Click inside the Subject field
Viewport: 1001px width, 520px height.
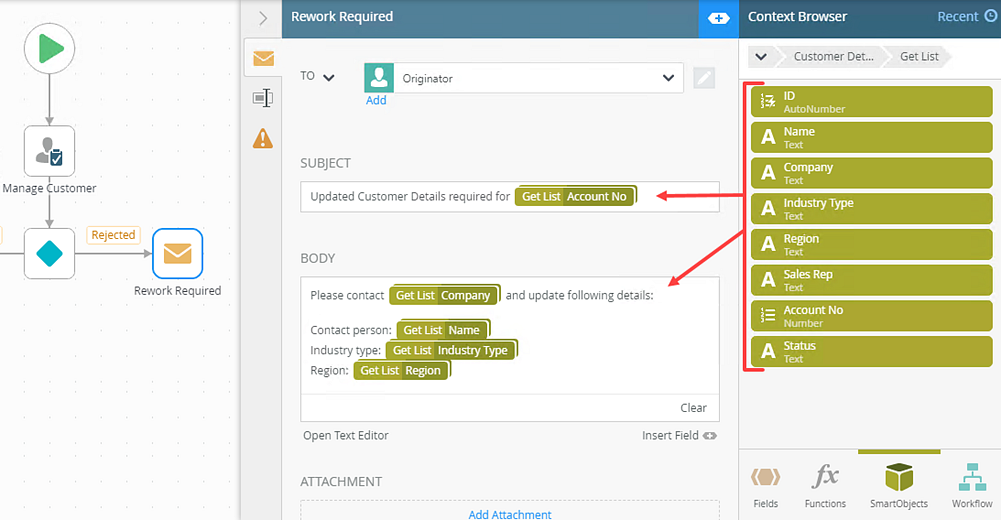(509, 197)
